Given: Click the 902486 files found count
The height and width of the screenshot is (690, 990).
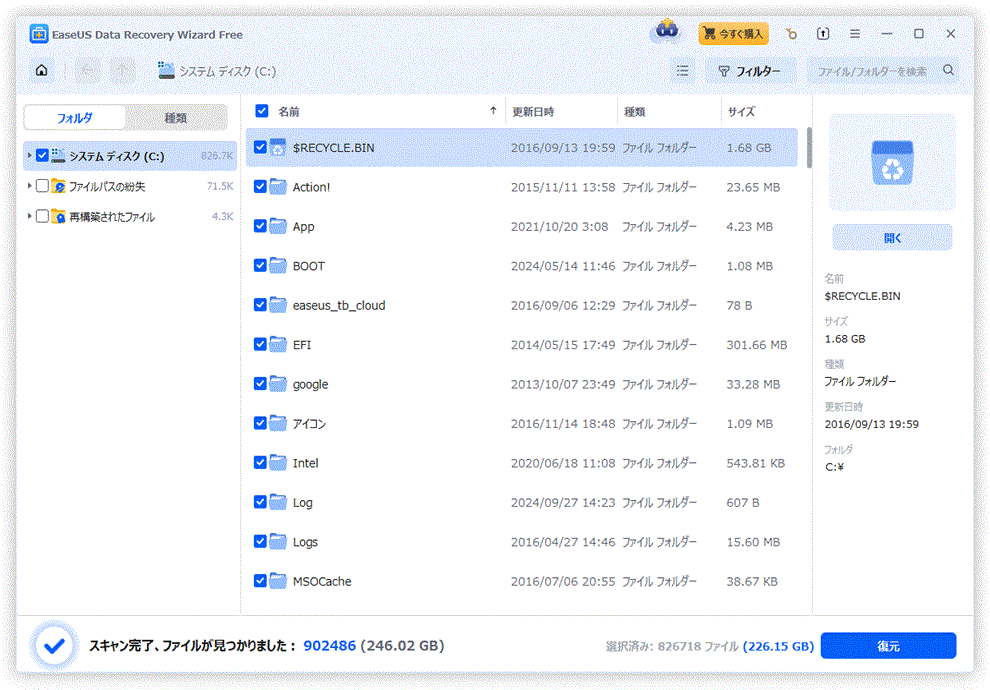Looking at the screenshot, I should click(x=330, y=646).
